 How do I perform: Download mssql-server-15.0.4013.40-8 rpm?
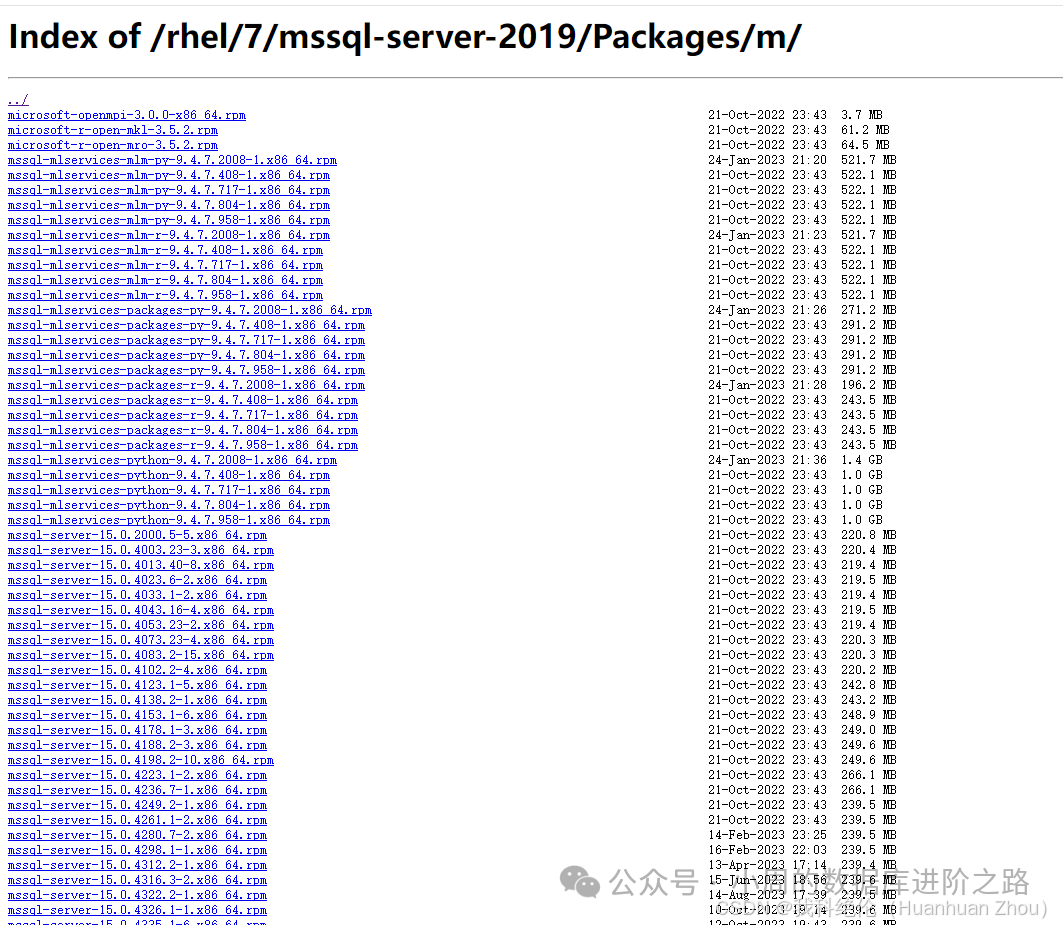(141, 565)
